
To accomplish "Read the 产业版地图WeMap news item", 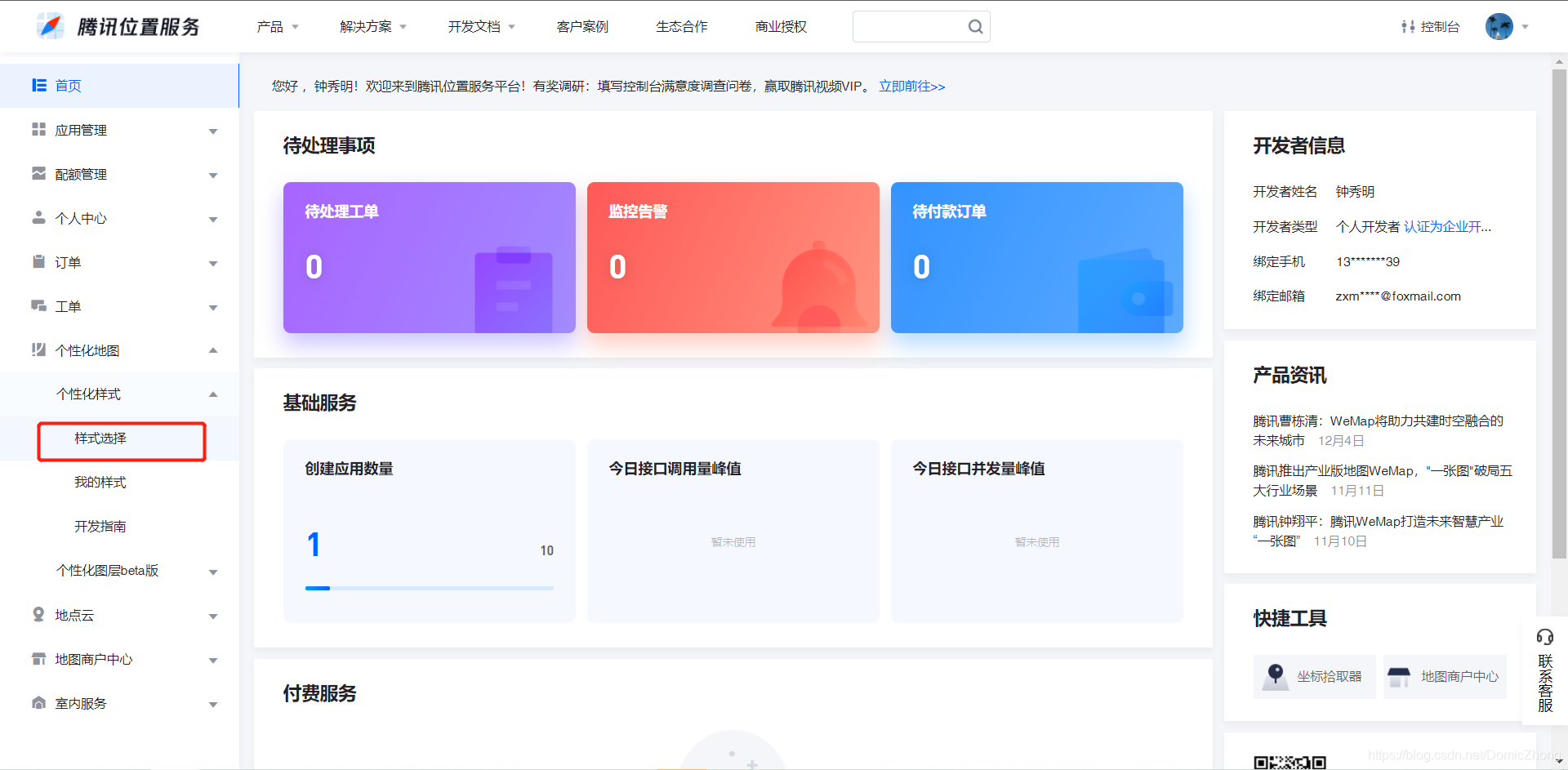I will [x=1383, y=480].
